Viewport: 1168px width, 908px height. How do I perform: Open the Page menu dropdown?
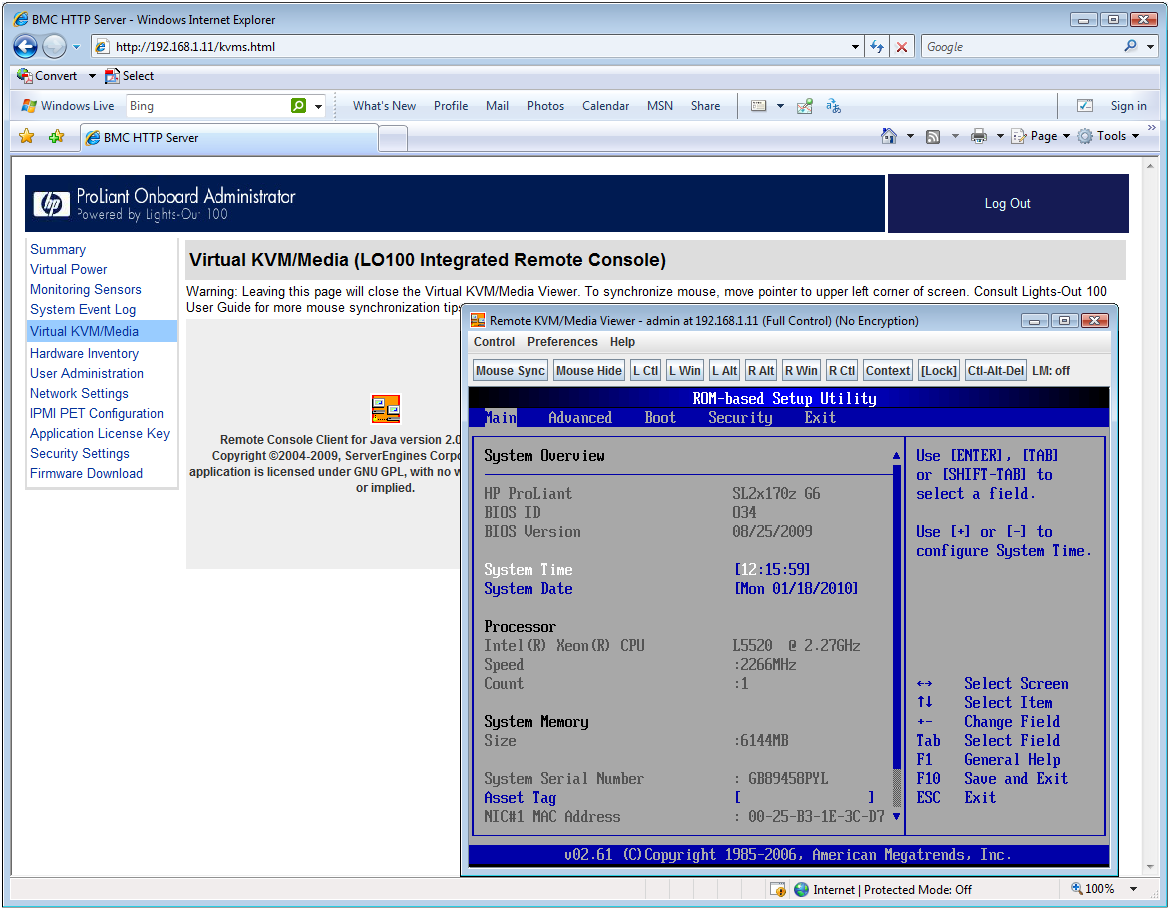(x=1041, y=136)
